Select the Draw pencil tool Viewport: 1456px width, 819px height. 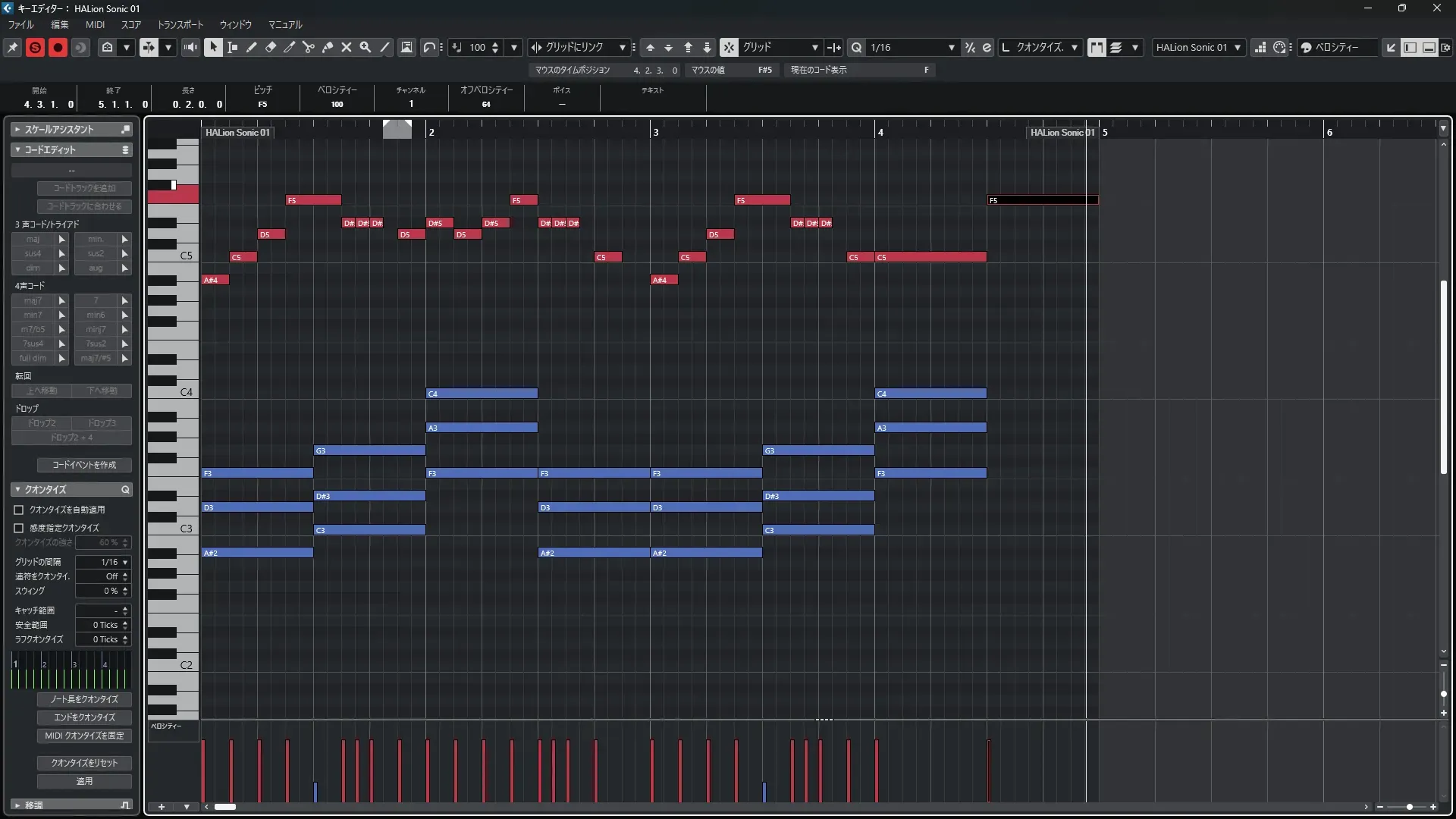coord(251,47)
